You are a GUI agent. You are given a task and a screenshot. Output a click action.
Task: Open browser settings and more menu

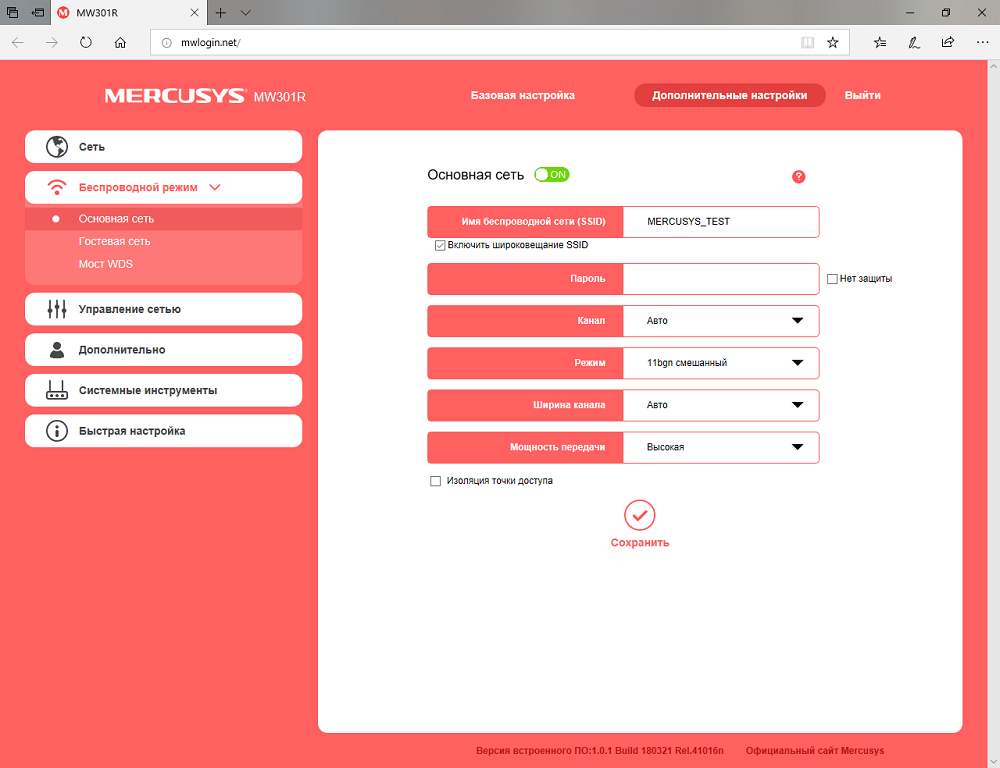click(x=982, y=43)
